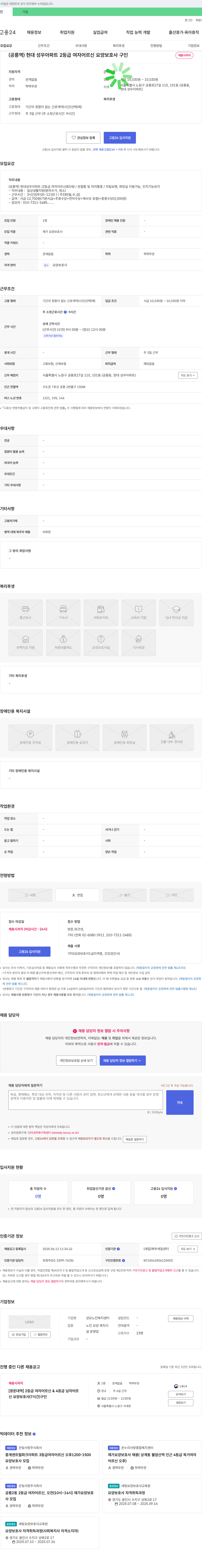Click the 주택자금 지원 icon
The height and width of the screenshot is (1568, 202).
pyautogui.click(x=25, y=643)
